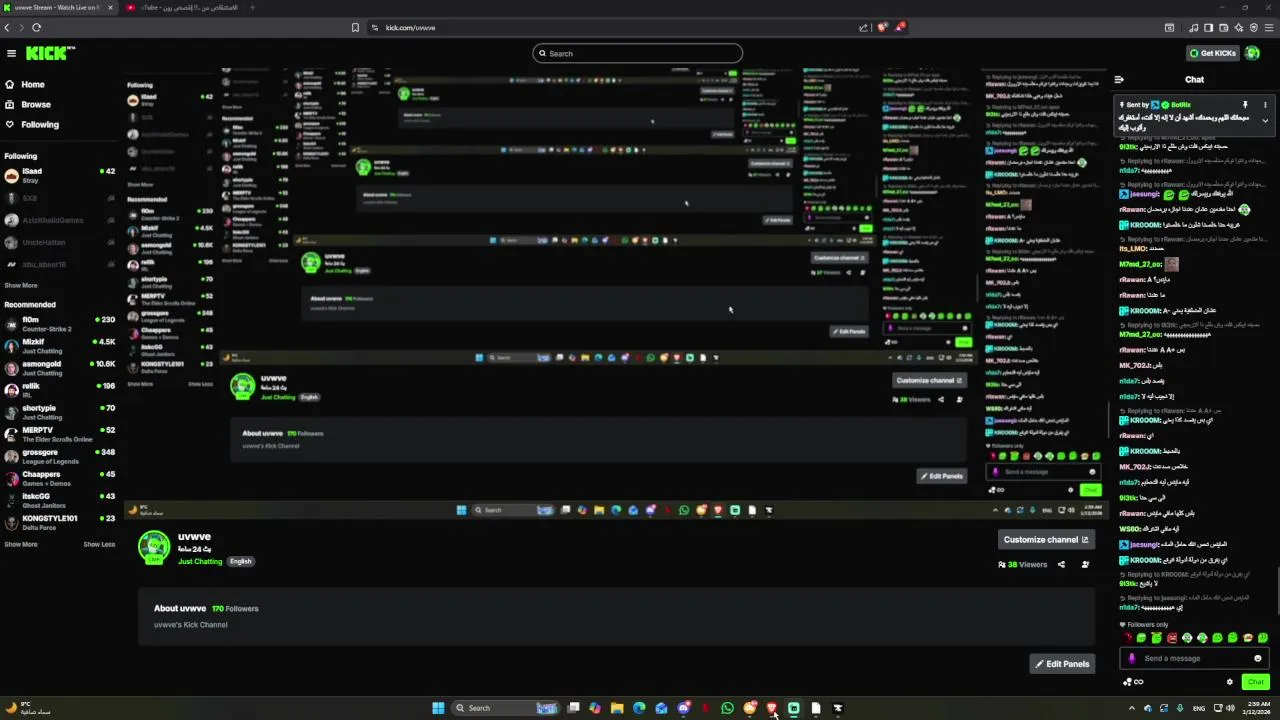
Task: Open SXB channel in Following list
Action: 60,198
